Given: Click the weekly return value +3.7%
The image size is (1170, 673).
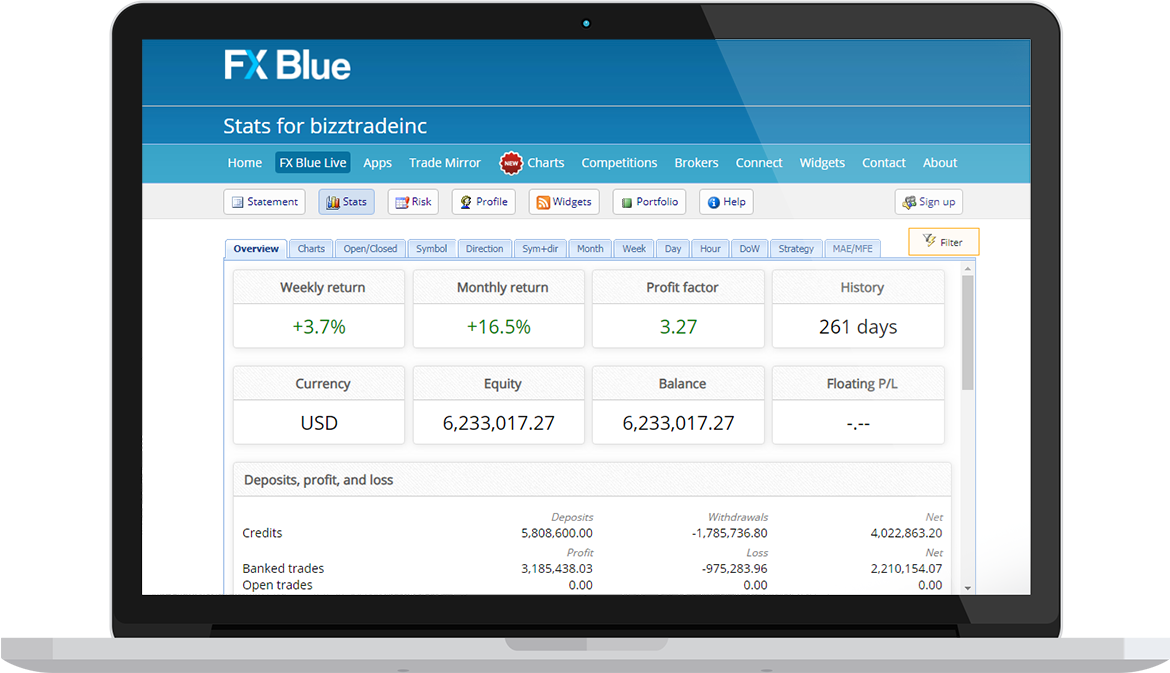Looking at the screenshot, I should point(319,327).
